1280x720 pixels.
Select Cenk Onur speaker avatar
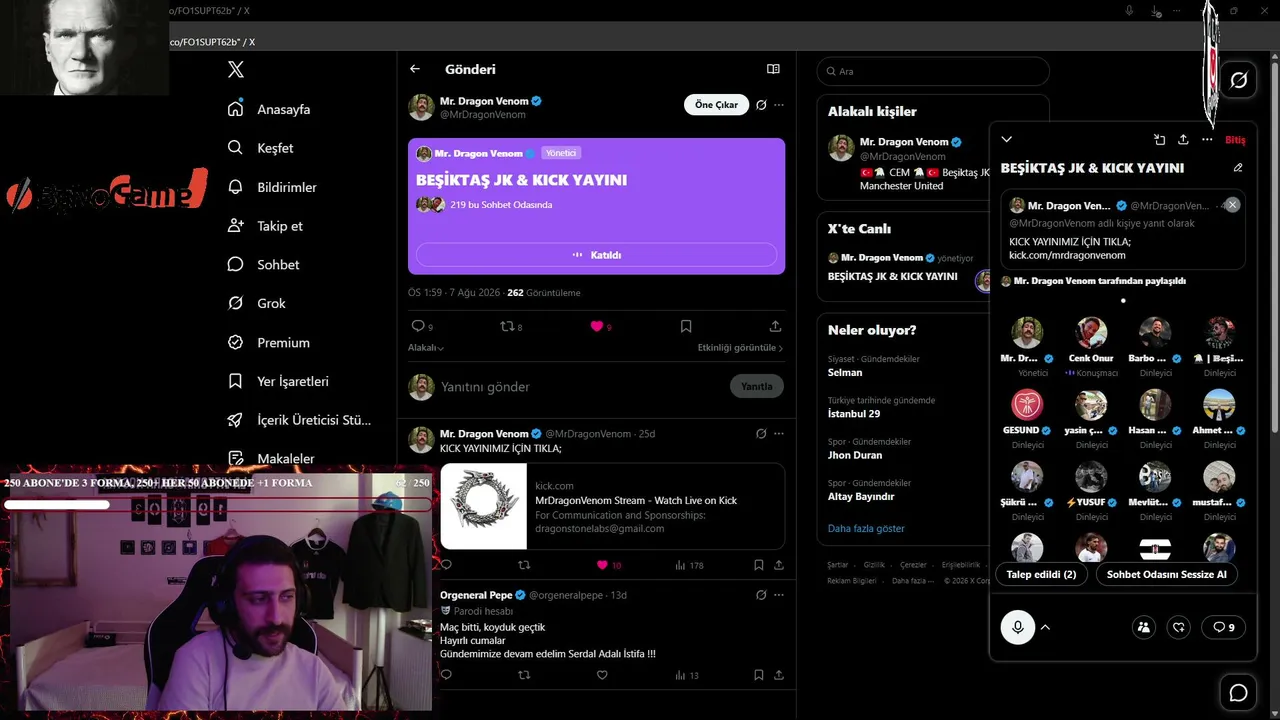coord(1091,333)
